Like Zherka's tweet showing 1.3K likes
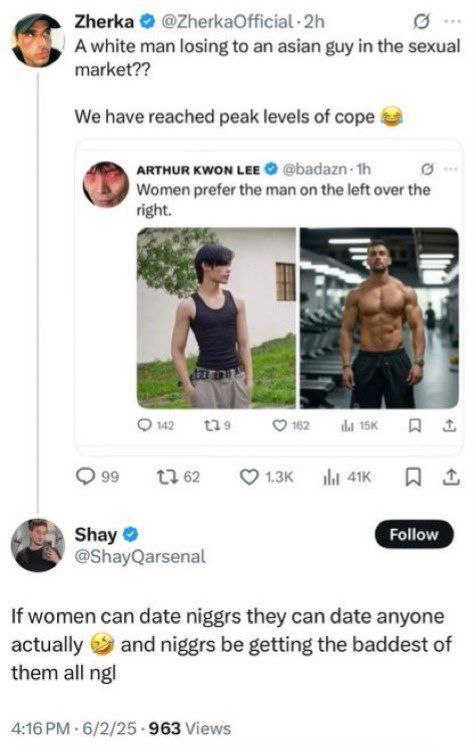Screen dimensions: 474x747 [249, 476]
